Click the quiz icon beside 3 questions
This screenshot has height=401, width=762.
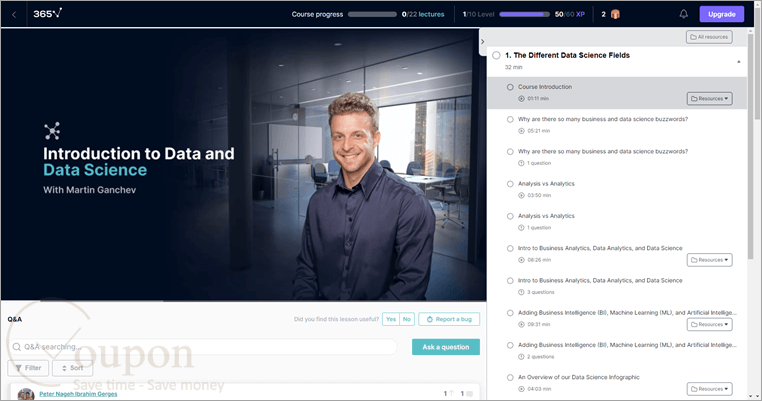[521, 292]
